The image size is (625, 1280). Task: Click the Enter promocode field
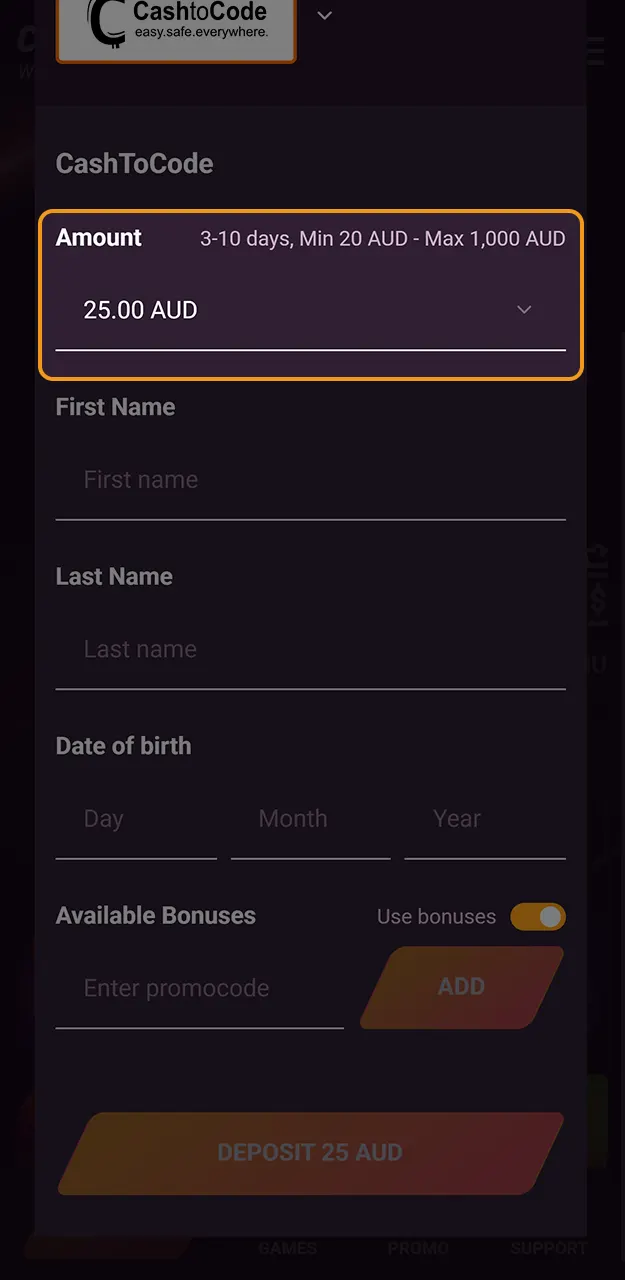point(199,988)
